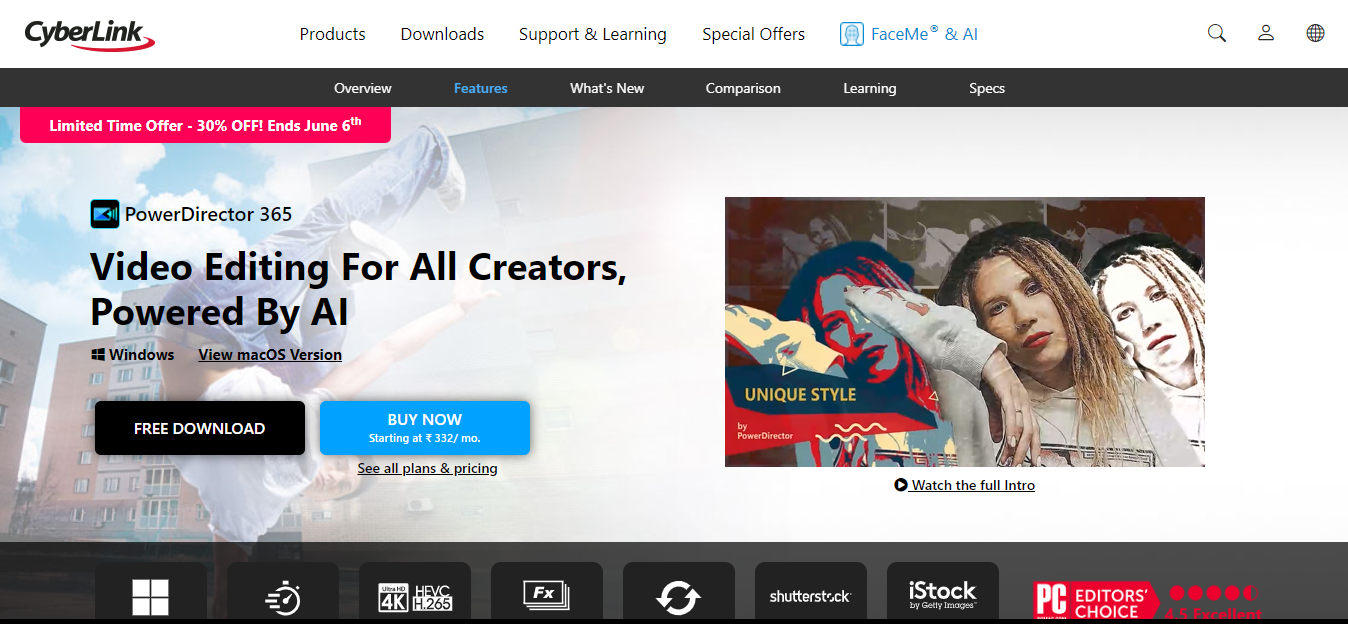Click the 4K HEVC H.265 icon
The width and height of the screenshot is (1348, 624).
click(415, 598)
